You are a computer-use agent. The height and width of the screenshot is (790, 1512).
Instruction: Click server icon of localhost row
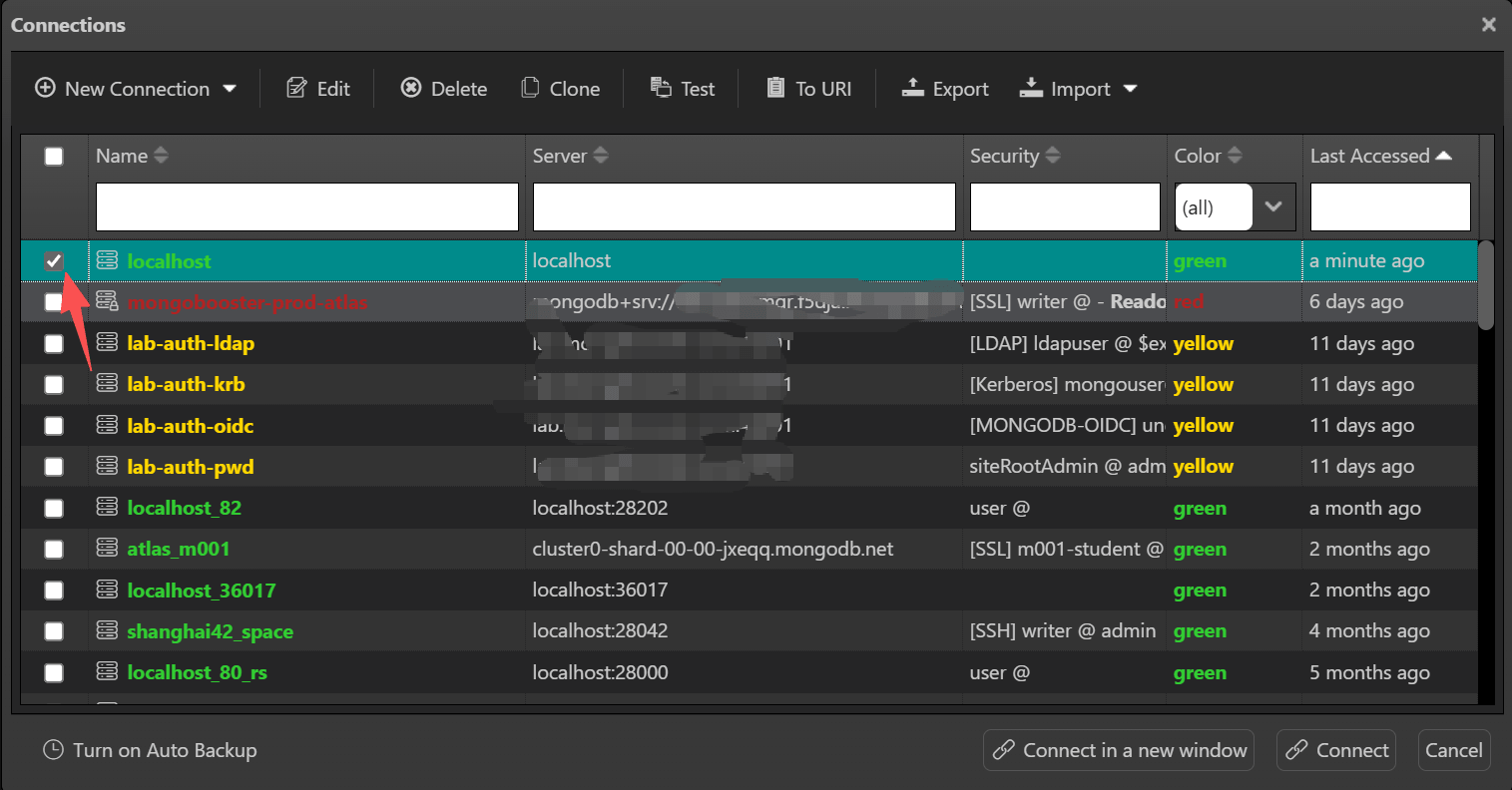click(x=107, y=260)
